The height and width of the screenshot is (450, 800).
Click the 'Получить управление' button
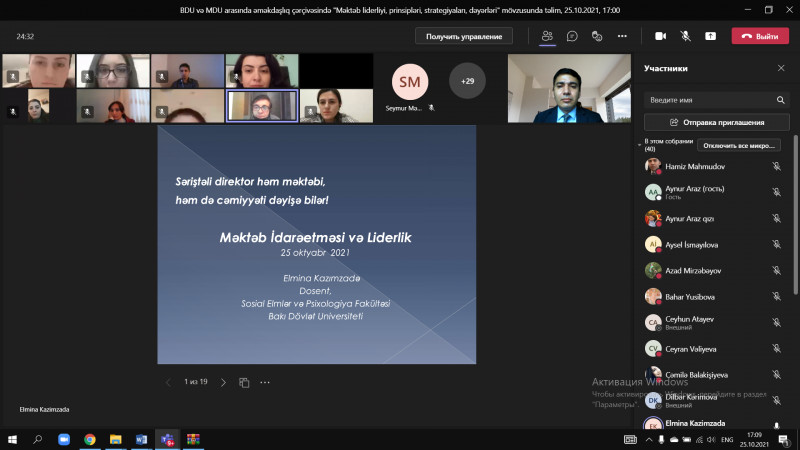coord(463,36)
